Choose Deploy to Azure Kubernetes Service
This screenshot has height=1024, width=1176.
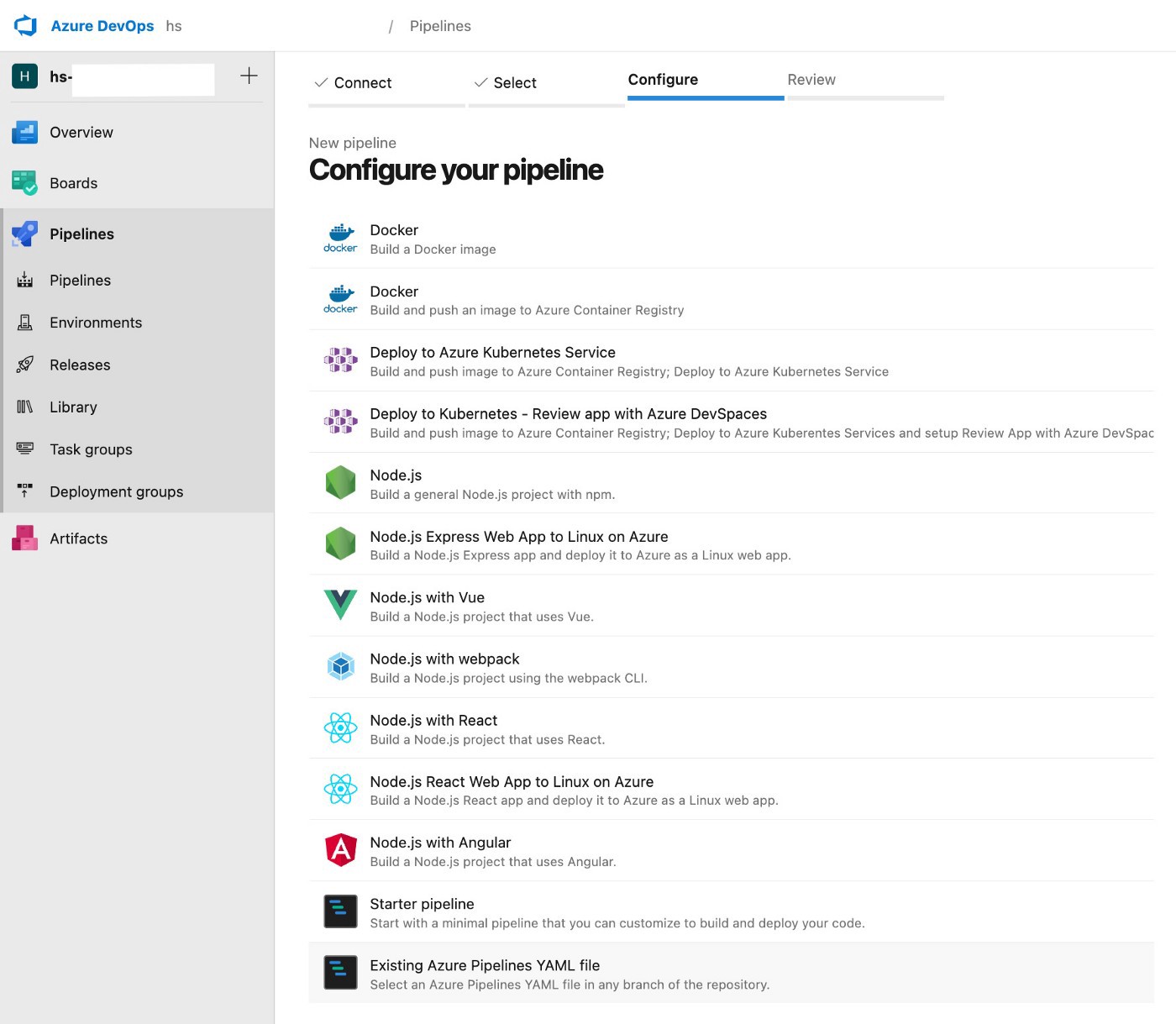[x=731, y=361]
